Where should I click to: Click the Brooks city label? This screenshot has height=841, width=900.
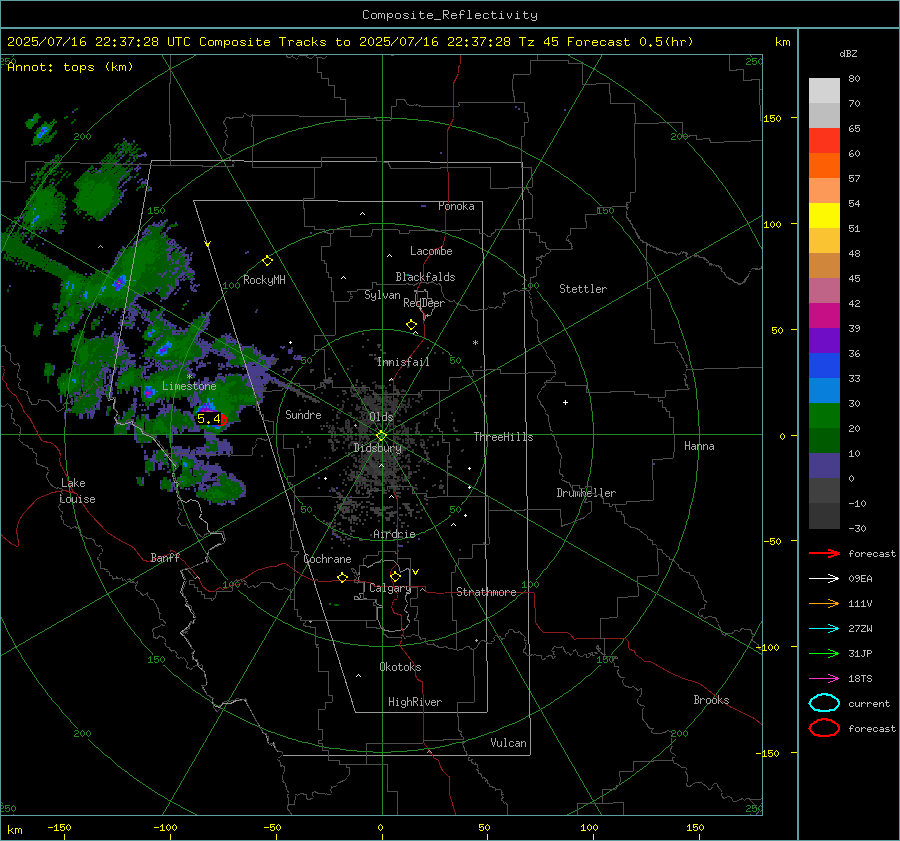coord(711,700)
